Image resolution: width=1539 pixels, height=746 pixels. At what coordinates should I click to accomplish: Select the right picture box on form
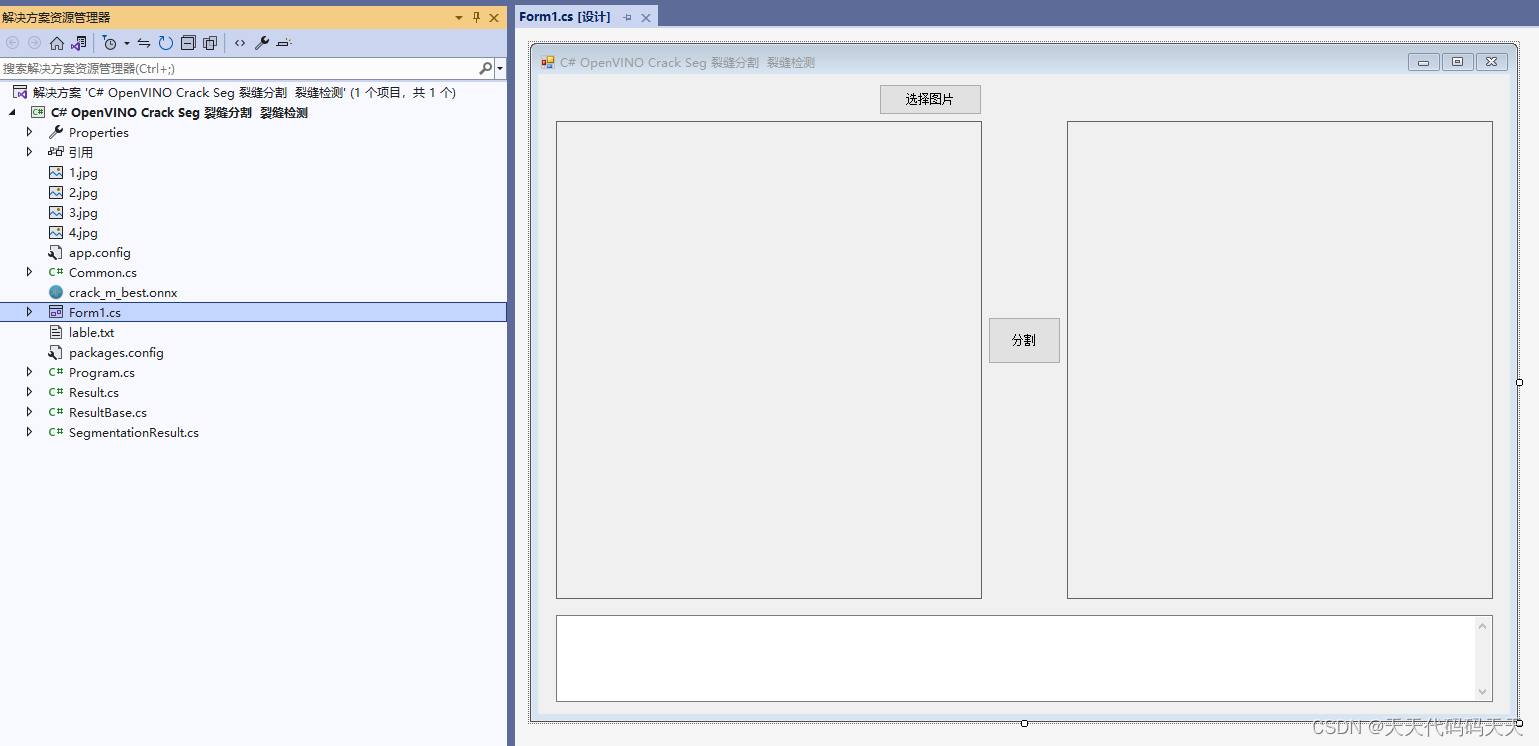click(x=1280, y=360)
